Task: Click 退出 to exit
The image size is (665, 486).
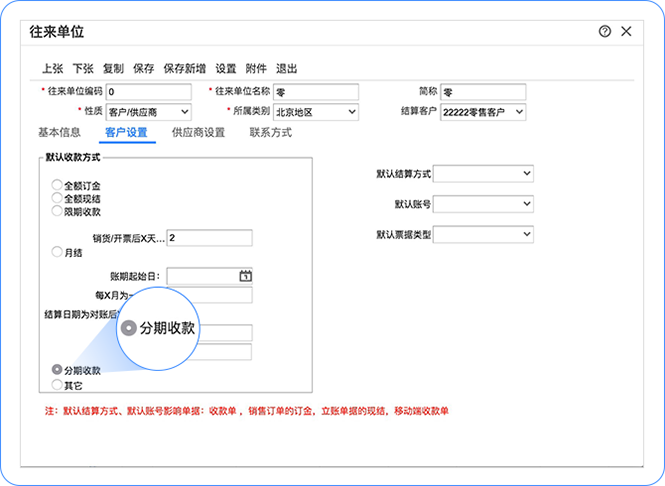Action: [287, 68]
